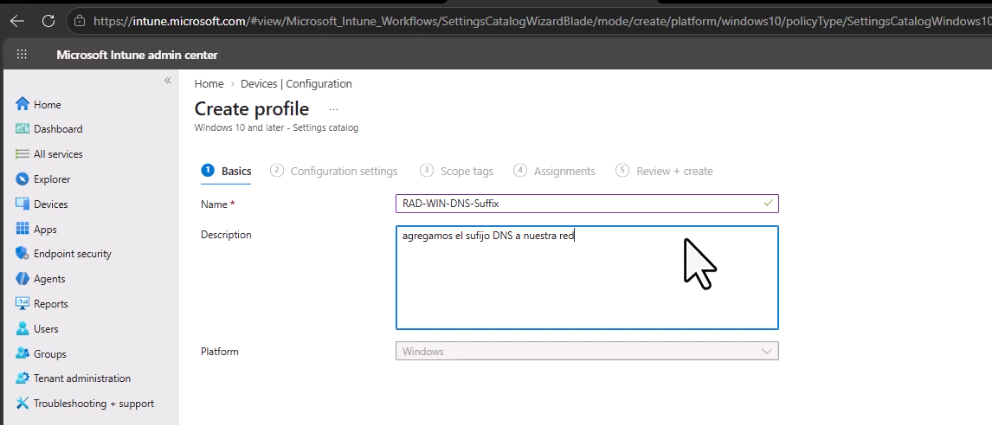Screen dimensions: 992x425
Task: Follow the Devices | Configuration breadcrumb
Action: (x=296, y=84)
